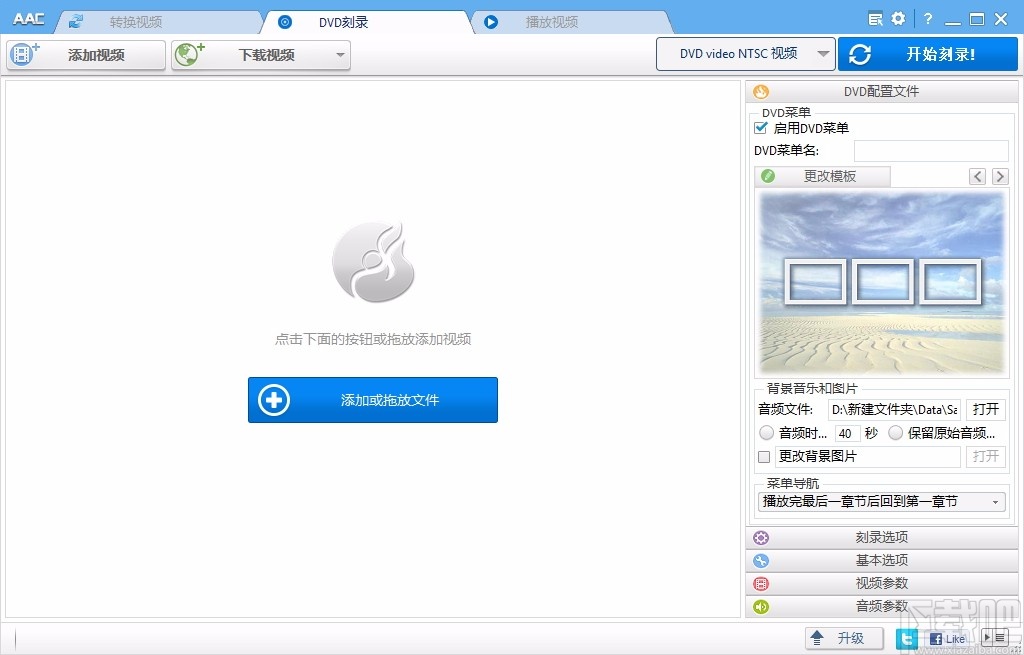
Task: Click the settings gear icon in title bar
Action: coord(897,18)
